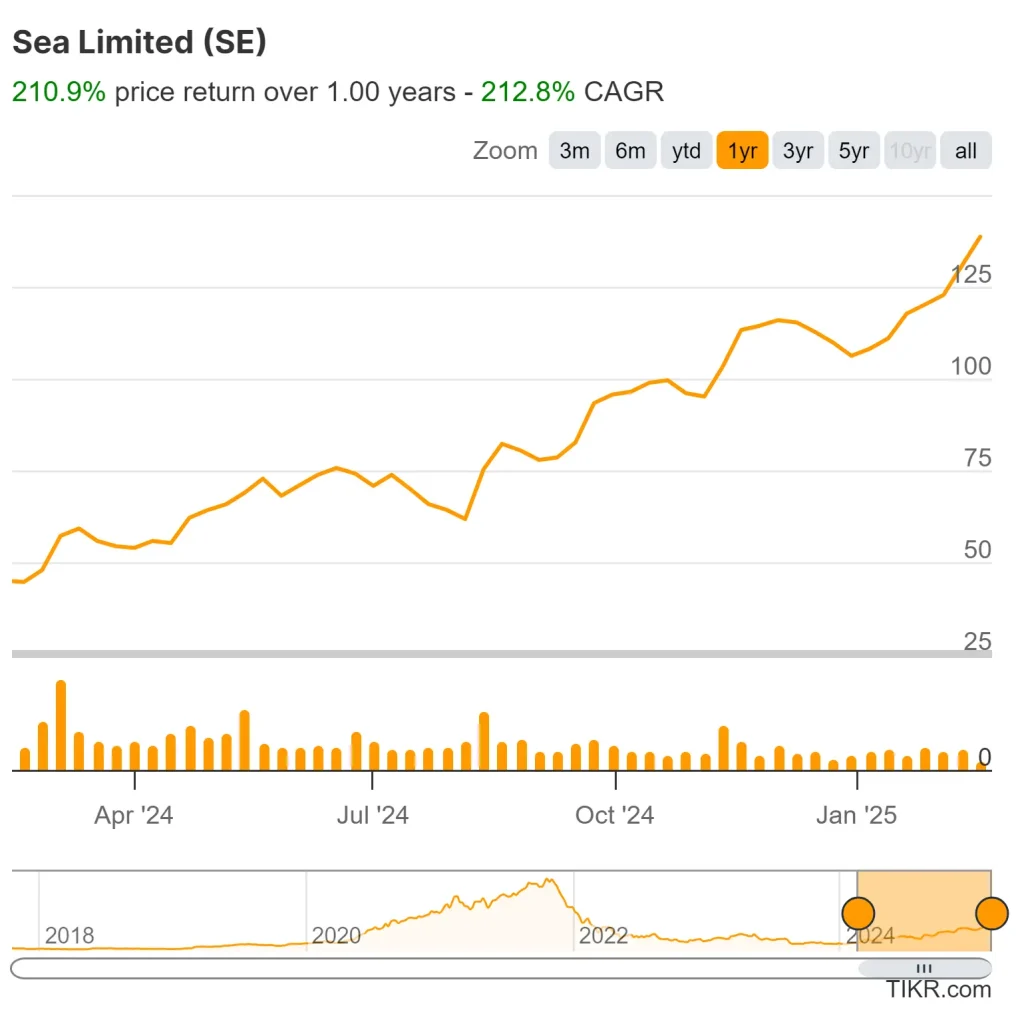Click the Sea Limited (SE) title
Screen dimensions: 1024x1010
[139, 42]
